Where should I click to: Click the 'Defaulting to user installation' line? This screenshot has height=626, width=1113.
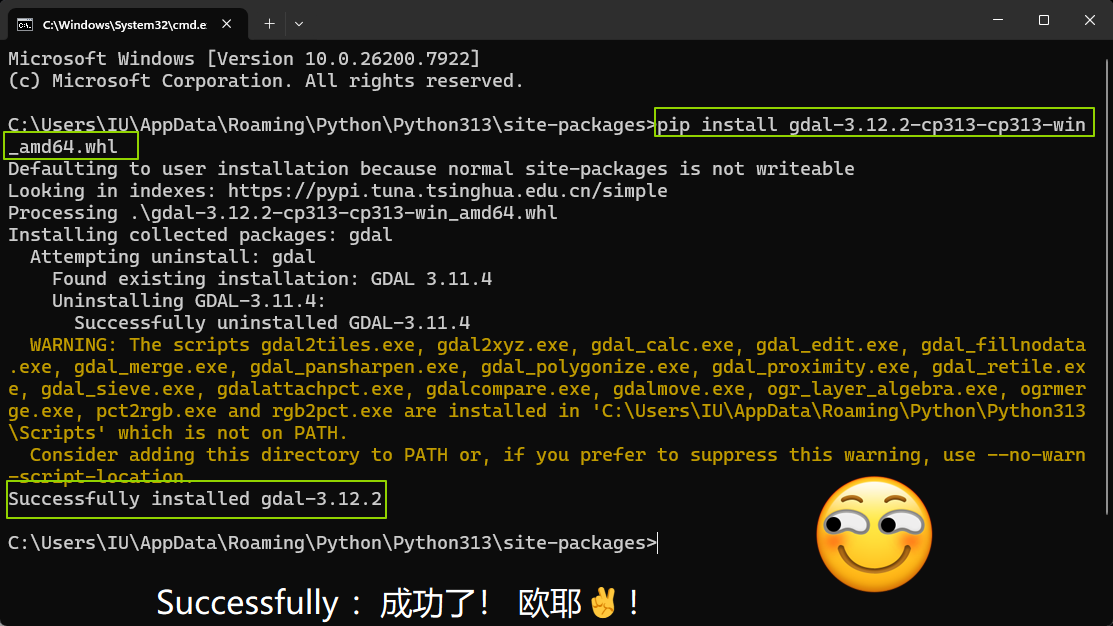coord(431,169)
